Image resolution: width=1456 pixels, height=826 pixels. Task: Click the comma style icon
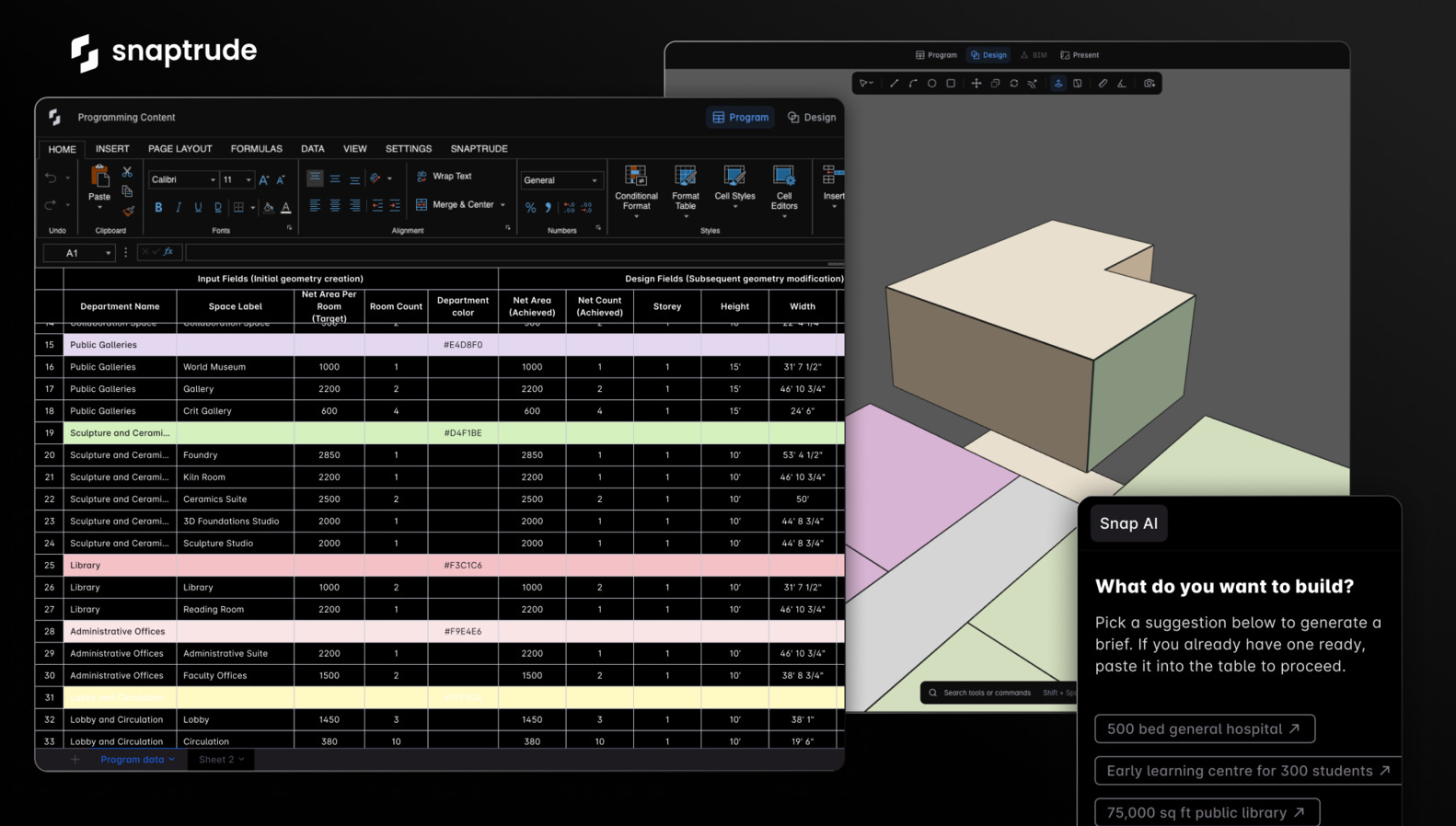point(549,208)
